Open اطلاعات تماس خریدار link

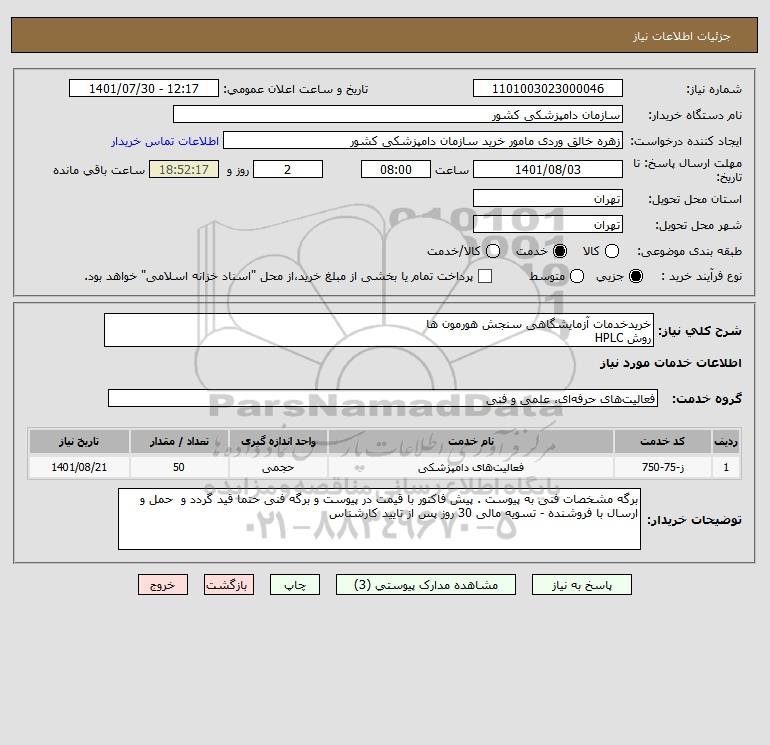point(165,141)
